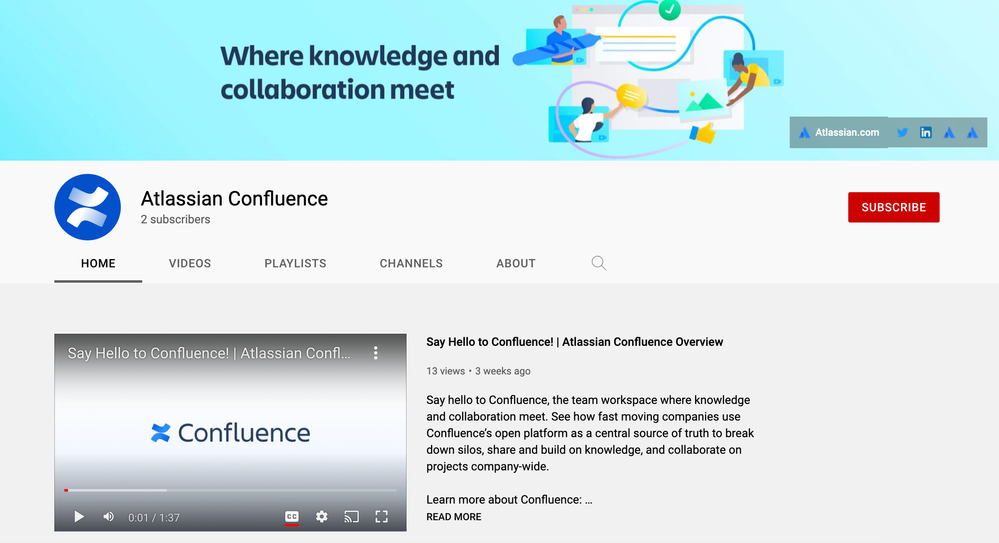Click the video progress bar

(x=230, y=490)
